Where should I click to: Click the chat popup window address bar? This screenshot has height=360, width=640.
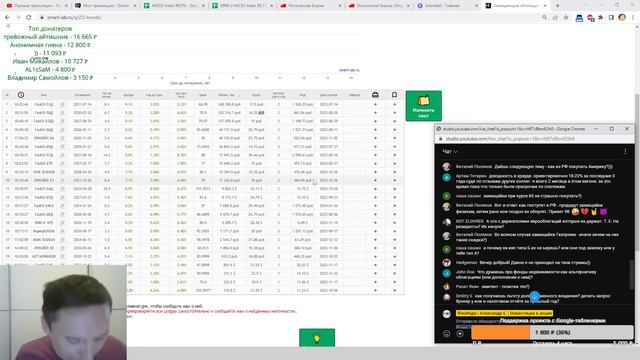[535, 139]
